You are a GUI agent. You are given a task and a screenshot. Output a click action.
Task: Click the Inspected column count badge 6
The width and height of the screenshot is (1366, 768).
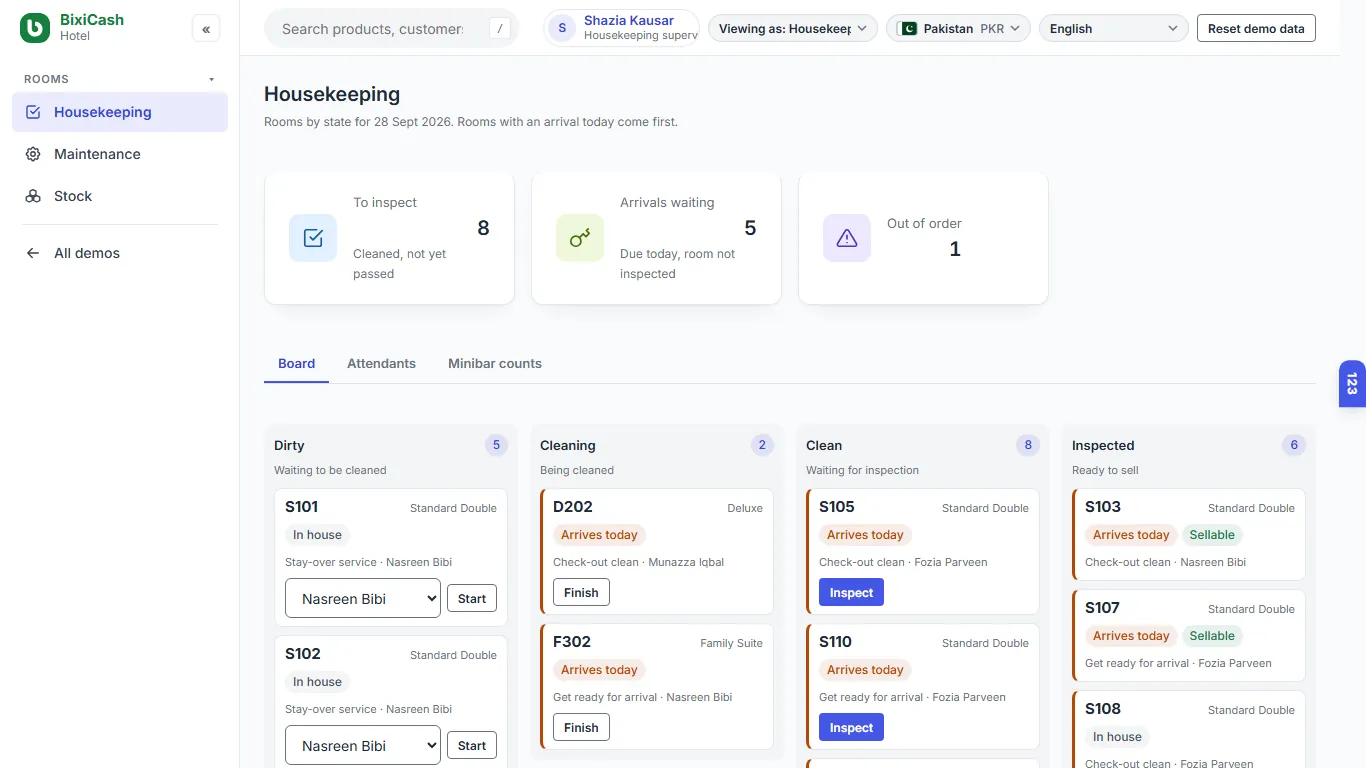pyautogui.click(x=1294, y=445)
